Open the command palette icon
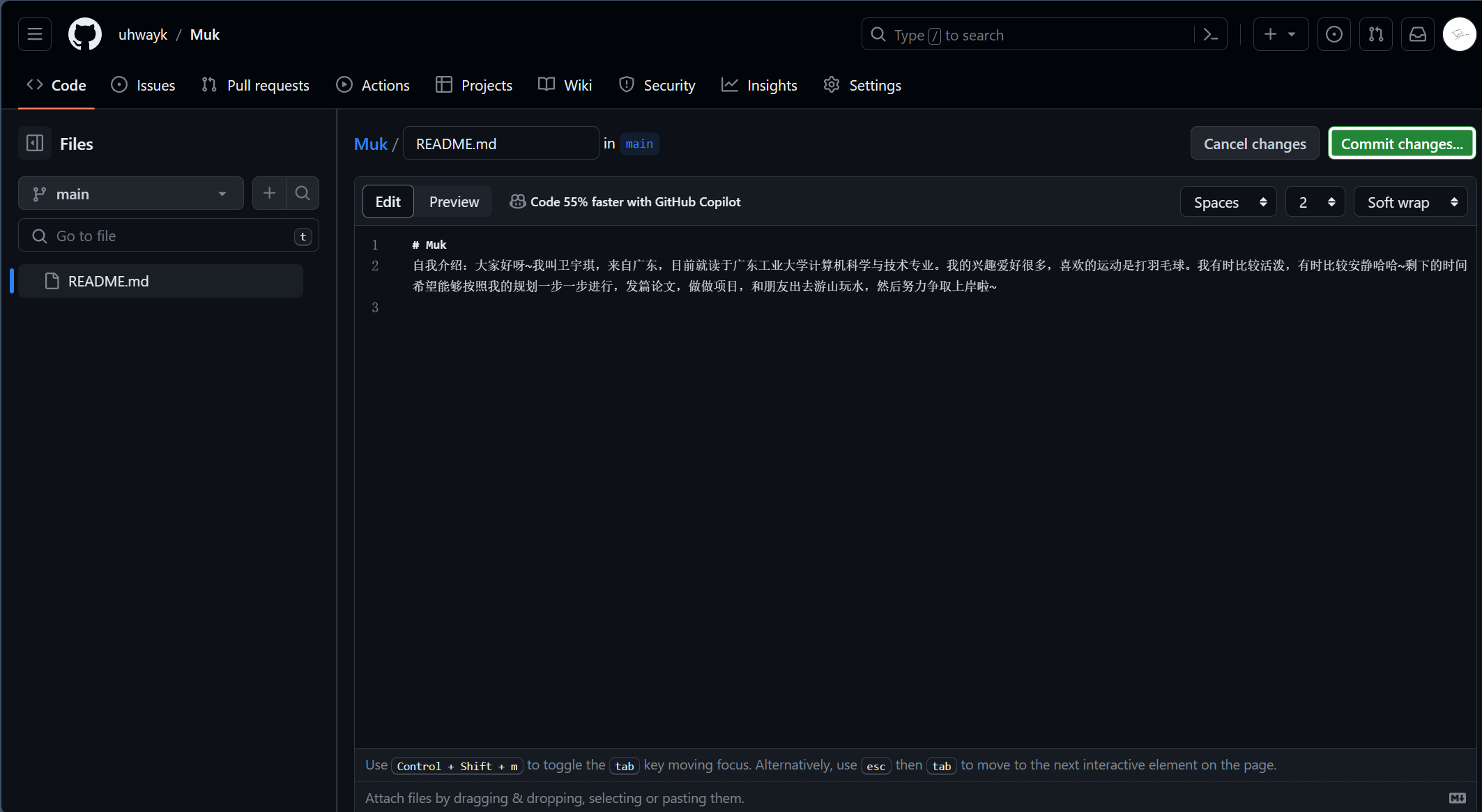The height and width of the screenshot is (812, 1482). coord(1211,34)
